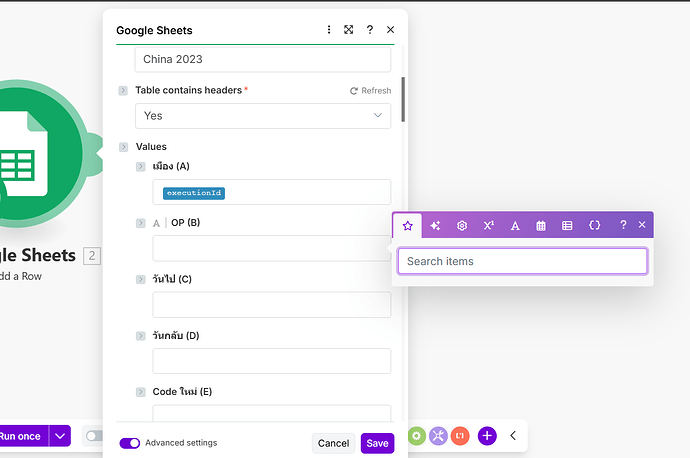The image size is (690, 458).
Task: Switch to the Date and time functions tab
Action: point(541,225)
